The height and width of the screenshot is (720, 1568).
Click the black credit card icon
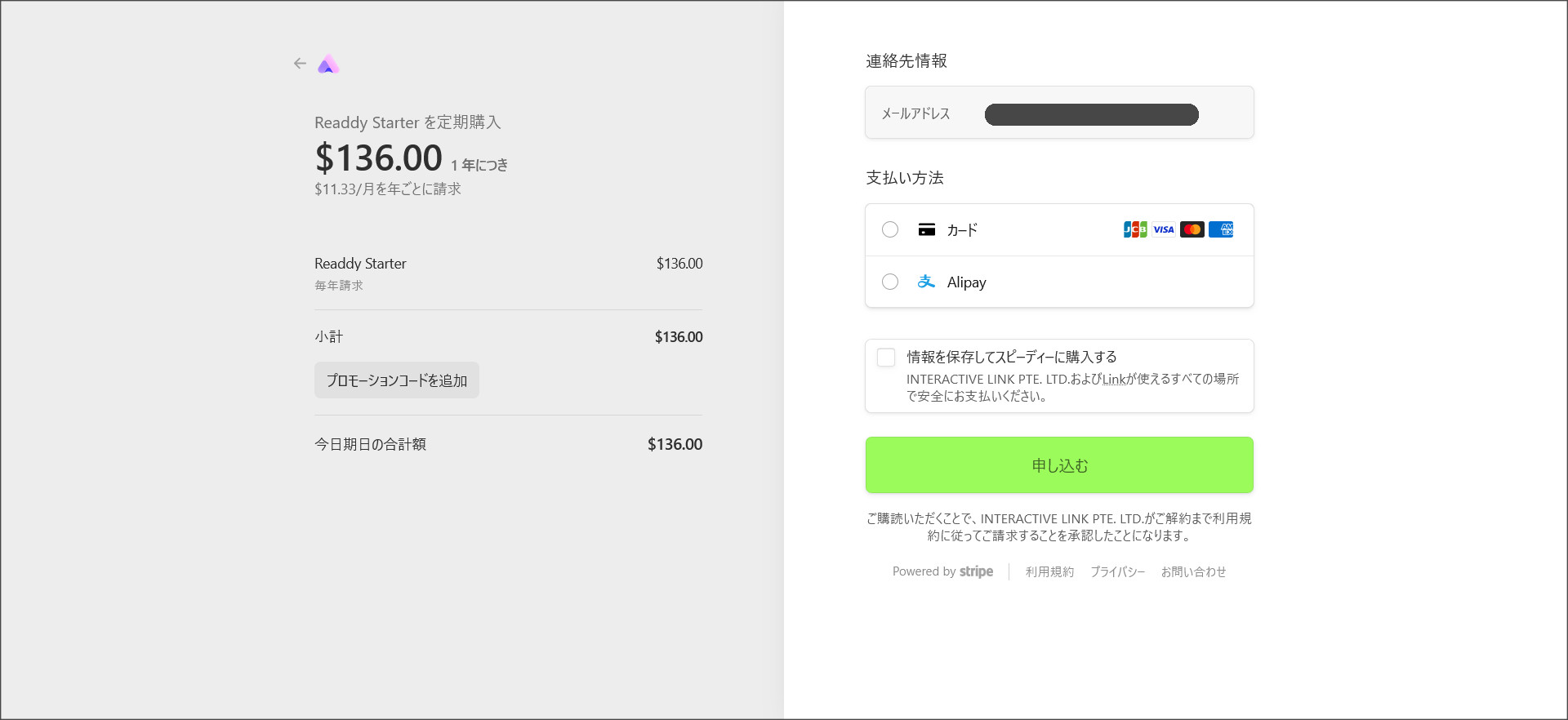tap(926, 229)
